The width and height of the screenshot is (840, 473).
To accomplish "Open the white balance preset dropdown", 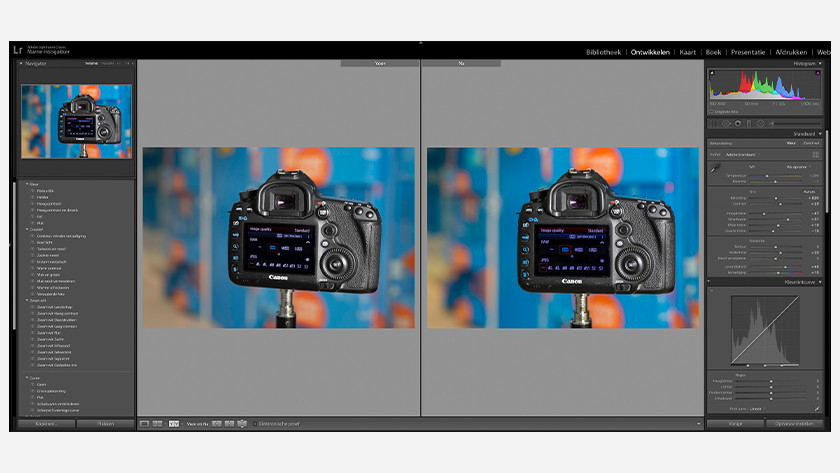I will [798, 167].
